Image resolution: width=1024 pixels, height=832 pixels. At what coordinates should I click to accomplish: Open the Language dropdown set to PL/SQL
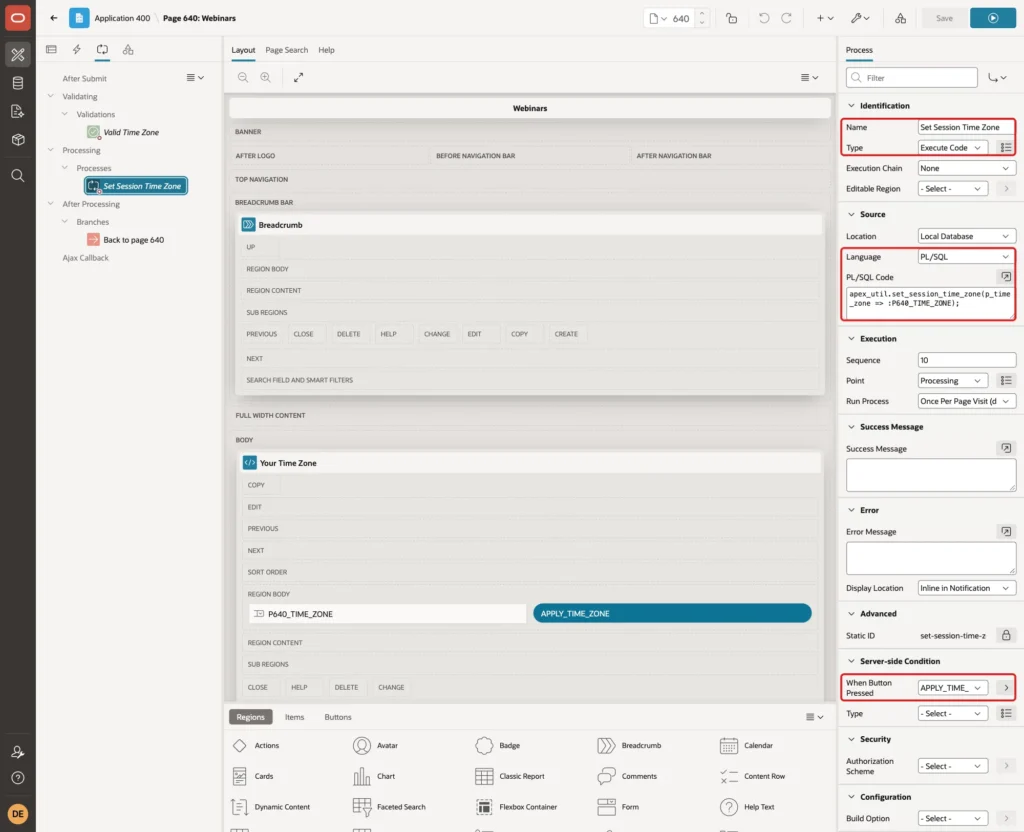click(966, 257)
